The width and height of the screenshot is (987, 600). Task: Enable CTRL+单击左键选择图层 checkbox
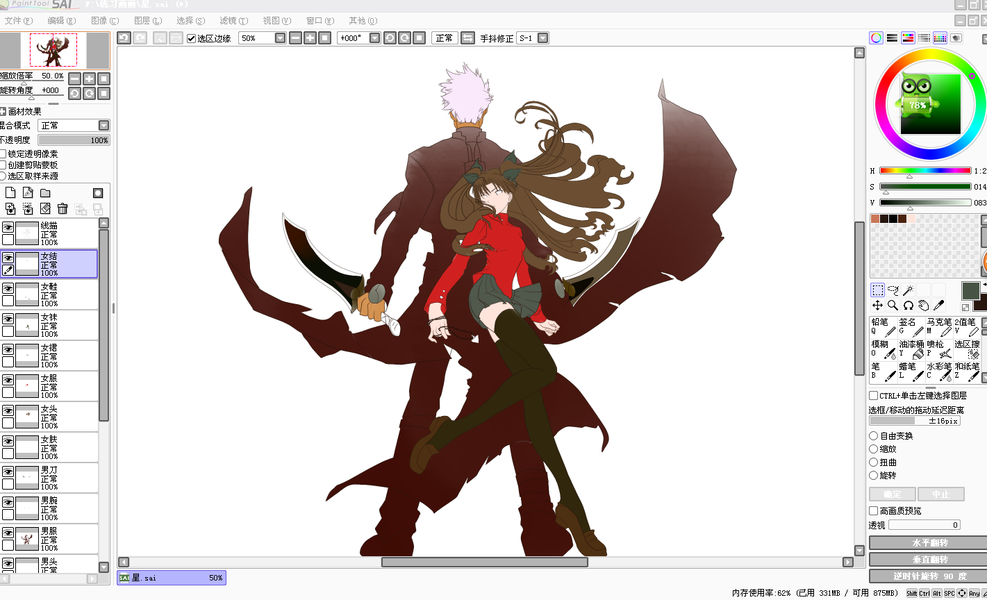click(874, 396)
